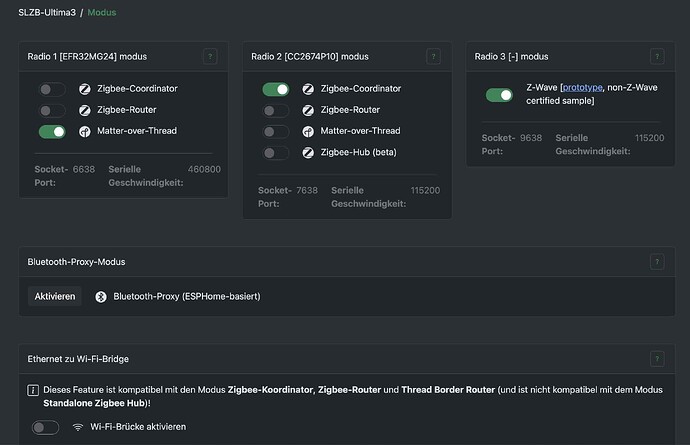This screenshot has width=690, height=445.
Task: Disable Matter-over-Thread on Radio 1
Action: click(x=52, y=131)
